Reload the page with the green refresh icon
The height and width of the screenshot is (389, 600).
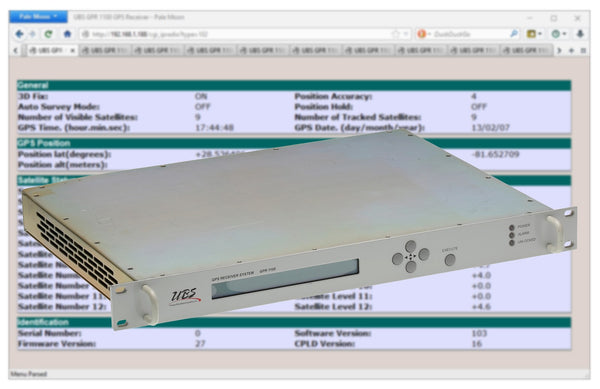point(49,34)
